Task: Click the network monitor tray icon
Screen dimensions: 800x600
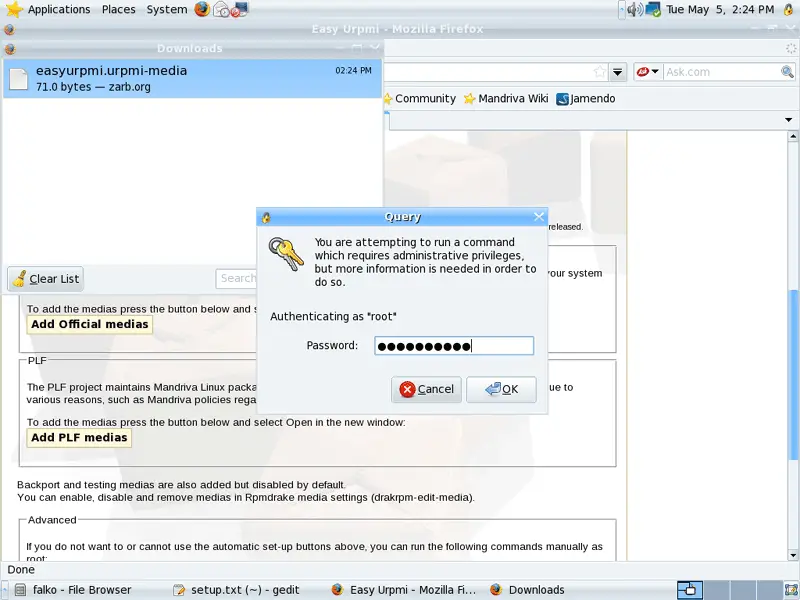Action: point(653,9)
